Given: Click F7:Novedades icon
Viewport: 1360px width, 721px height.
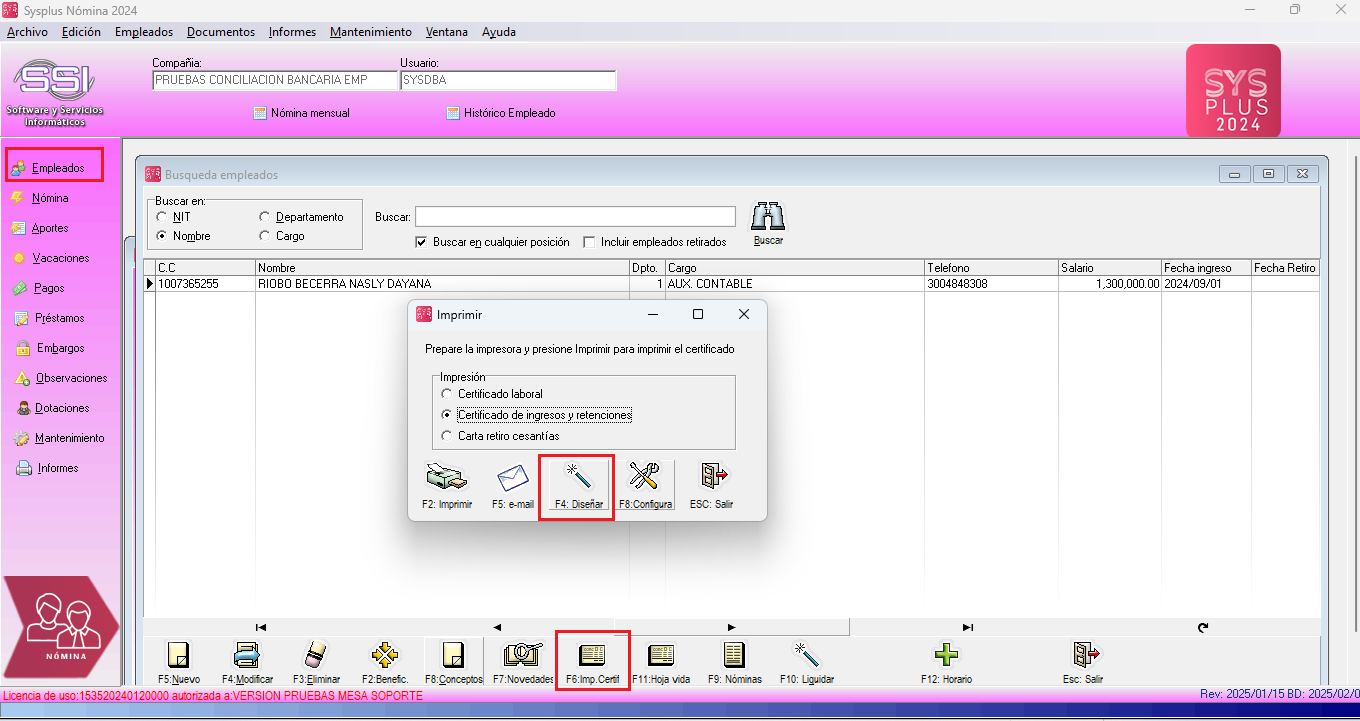Looking at the screenshot, I should click(x=523, y=662).
